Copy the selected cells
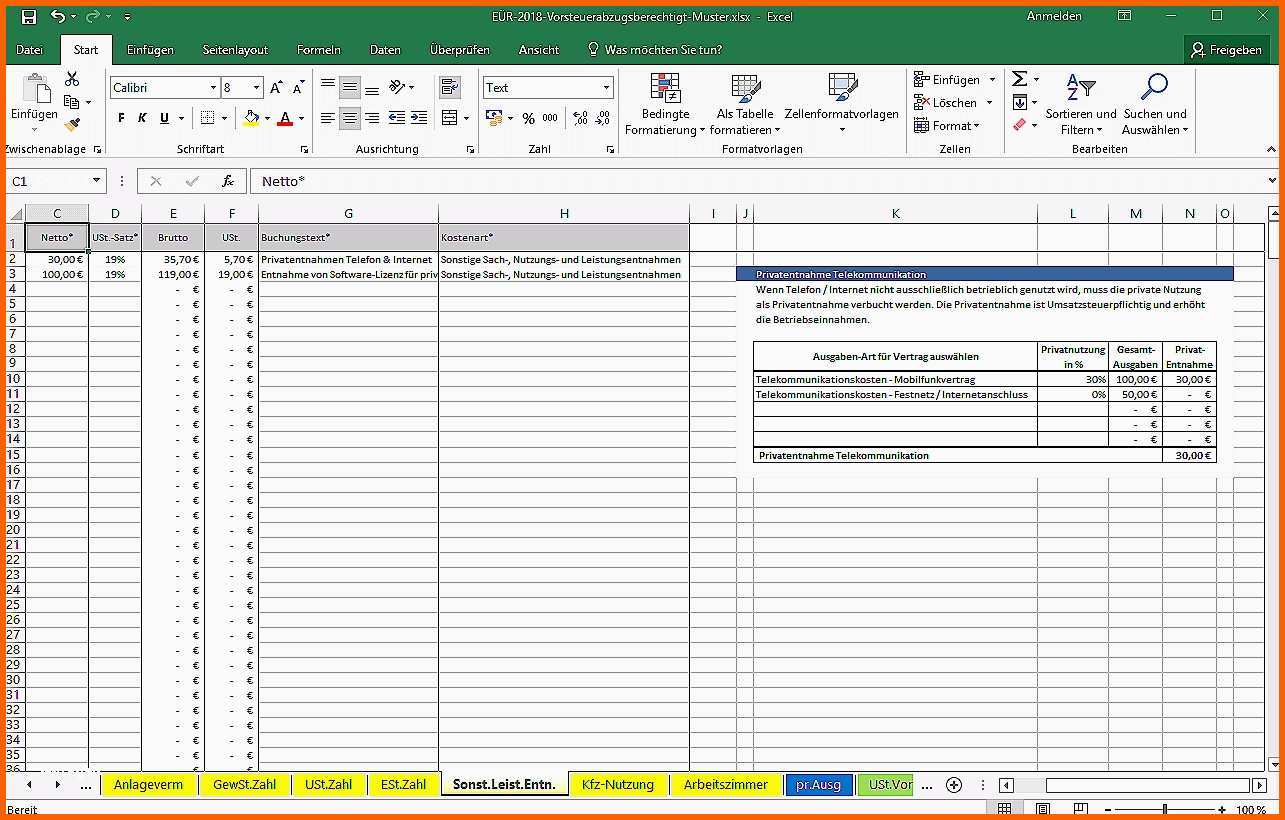 [x=72, y=102]
